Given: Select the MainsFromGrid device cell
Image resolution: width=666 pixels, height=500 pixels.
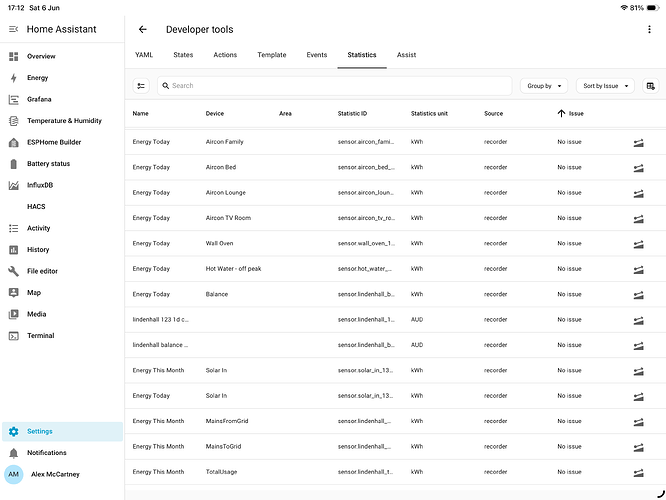Looking at the screenshot, I should pos(227,421).
